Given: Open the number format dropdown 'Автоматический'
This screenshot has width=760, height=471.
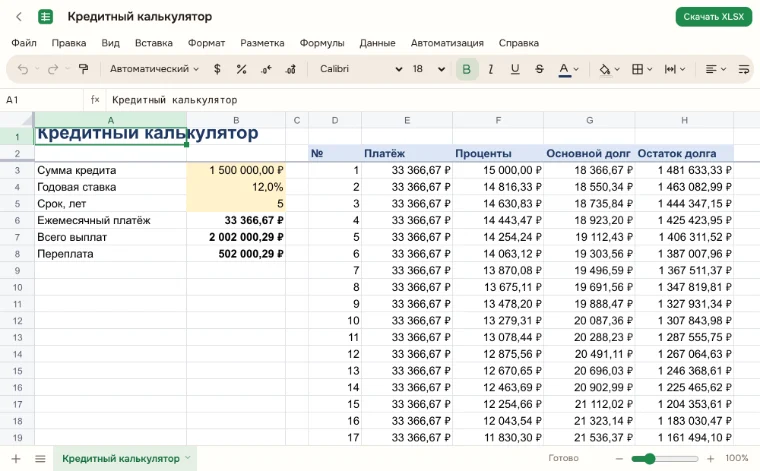Looking at the screenshot, I should [154, 69].
